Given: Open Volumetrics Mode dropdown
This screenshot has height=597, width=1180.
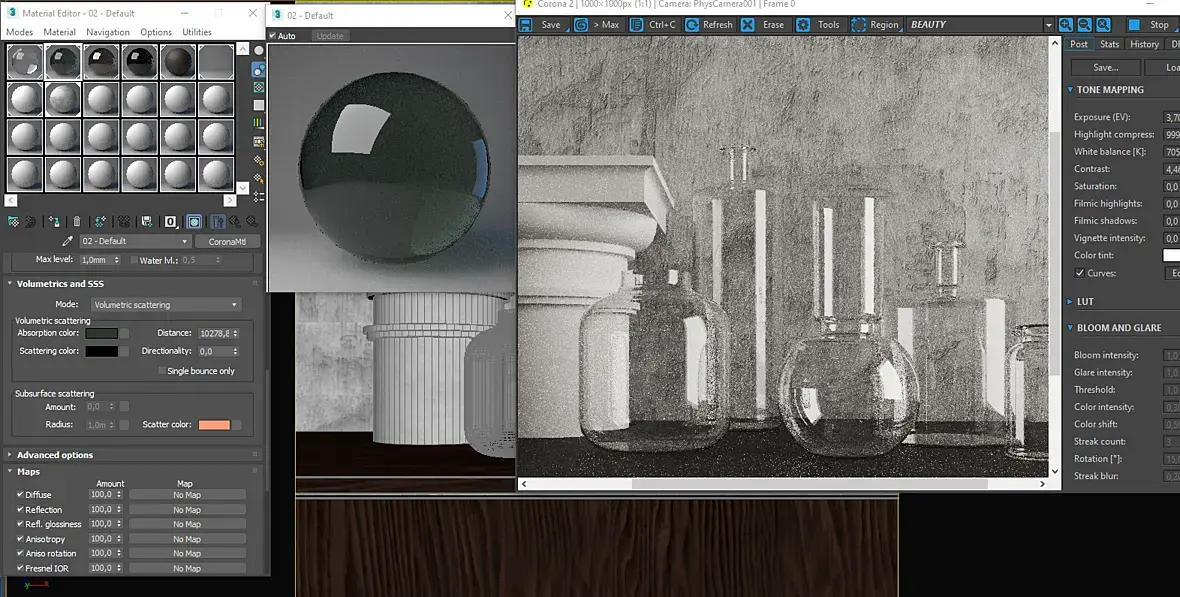Looking at the screenshot, I should pos(165,305).
